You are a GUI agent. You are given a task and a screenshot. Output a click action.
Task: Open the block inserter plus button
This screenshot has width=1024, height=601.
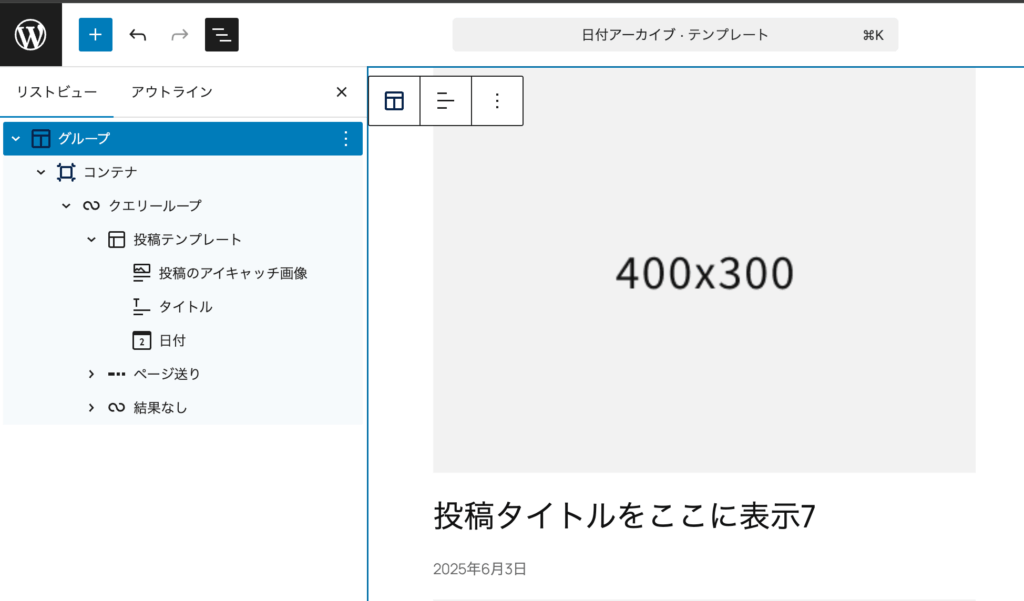(x=95, y=35)
